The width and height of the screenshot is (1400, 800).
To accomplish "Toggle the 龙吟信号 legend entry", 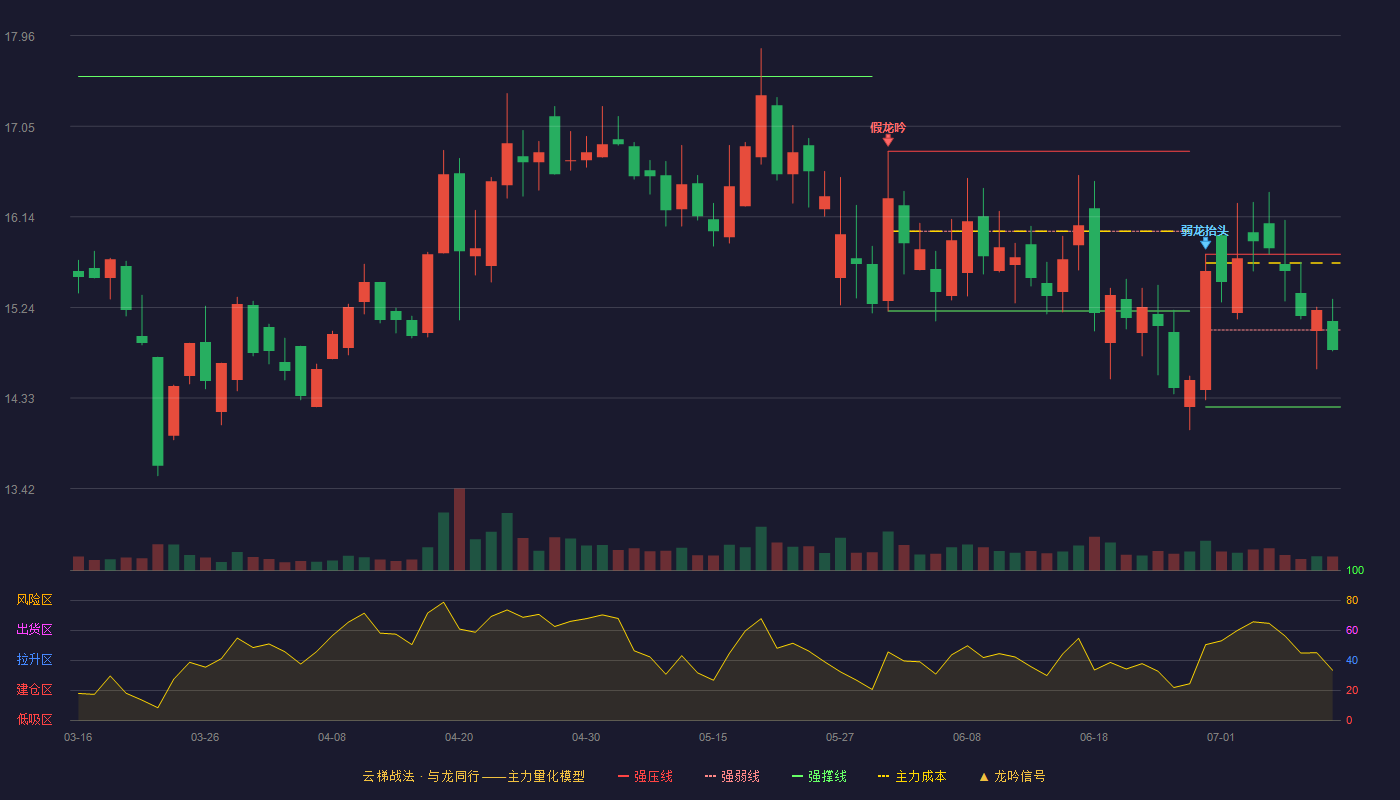I will tap(1011, 776).
